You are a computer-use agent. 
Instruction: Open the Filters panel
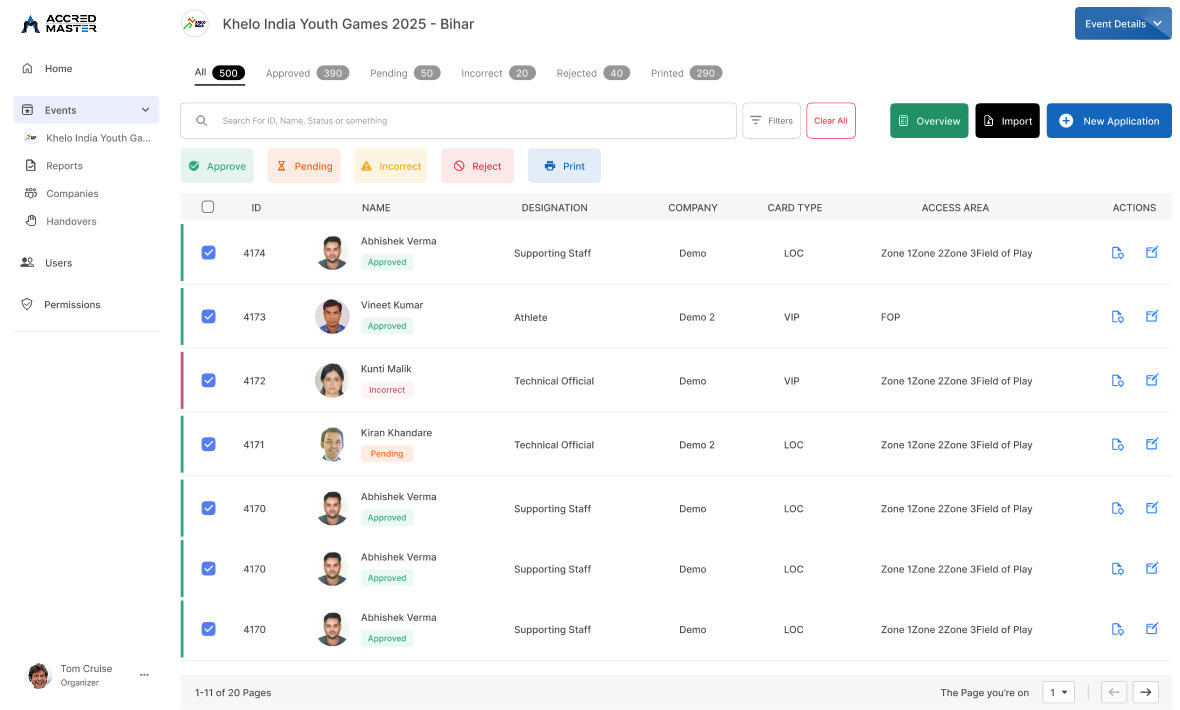coord(771,120)
